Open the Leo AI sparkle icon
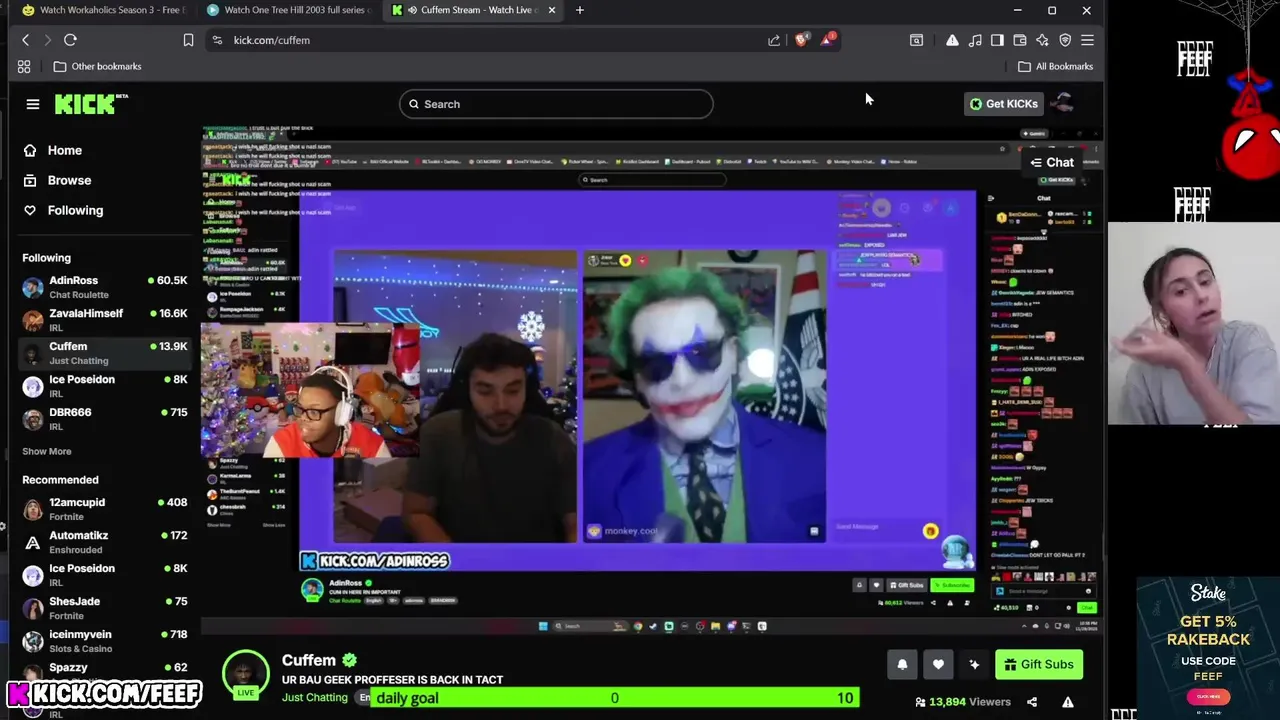 (x=1042, y=40)
